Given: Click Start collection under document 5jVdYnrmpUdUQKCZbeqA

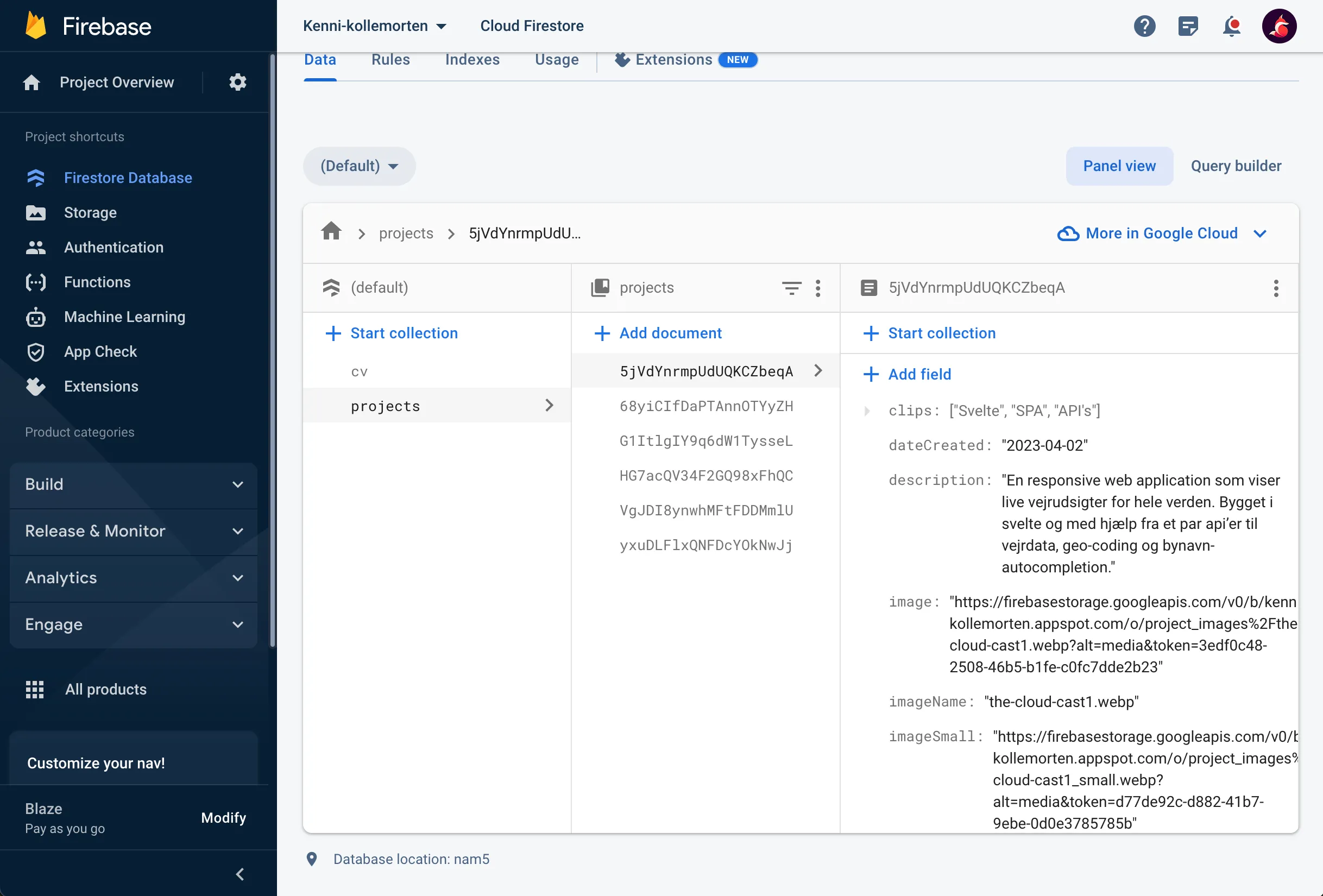Looking at the screenshot, I should 930,333.
